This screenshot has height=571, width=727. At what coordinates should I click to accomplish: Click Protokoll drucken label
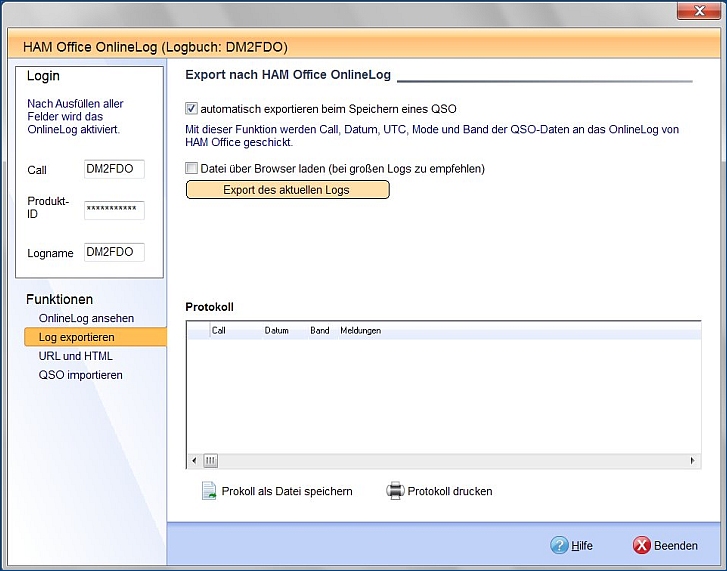[450, 491]
